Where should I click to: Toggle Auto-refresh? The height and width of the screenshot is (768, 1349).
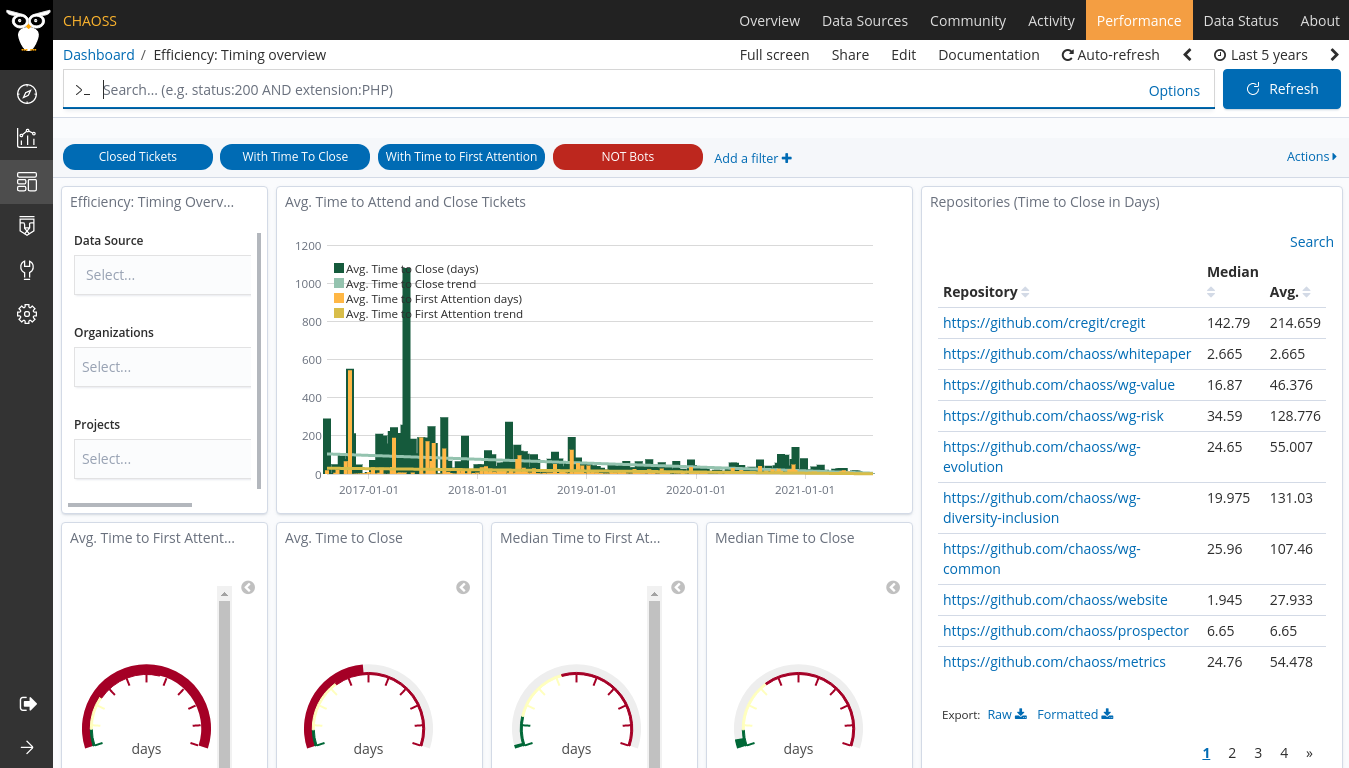1110,55
